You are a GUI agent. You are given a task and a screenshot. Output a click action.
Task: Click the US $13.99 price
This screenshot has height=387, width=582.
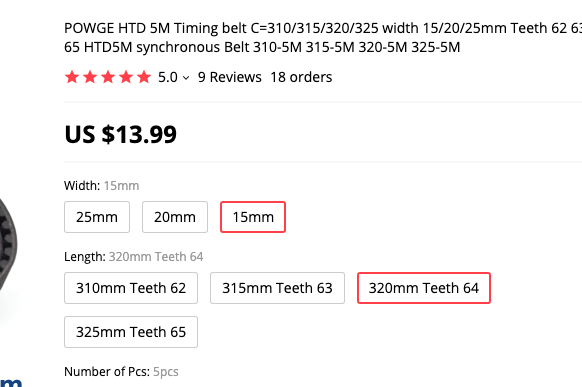click(121, 134)
